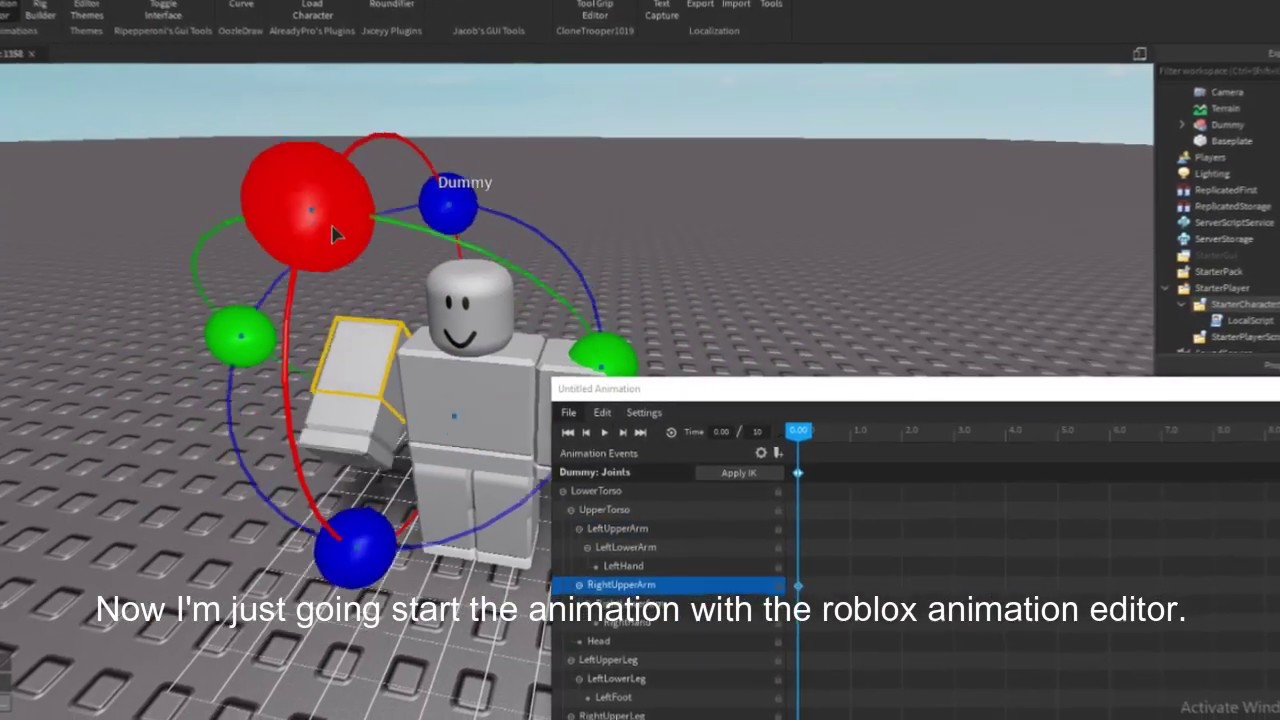Click the Filter workspace search field
Screen dimensions: 1280x720
pyautogui.click(x=1218, y=71)
